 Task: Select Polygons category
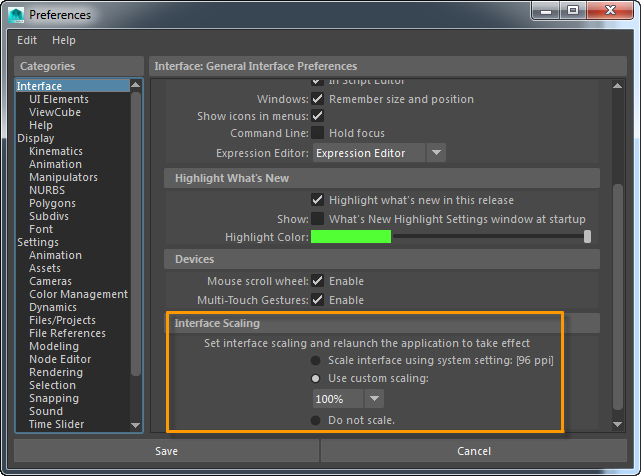pos(52,203)
